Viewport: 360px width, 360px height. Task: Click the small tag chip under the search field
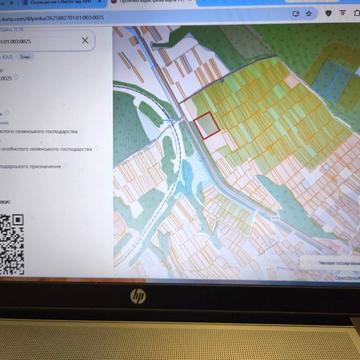click(x=26, y=57)
